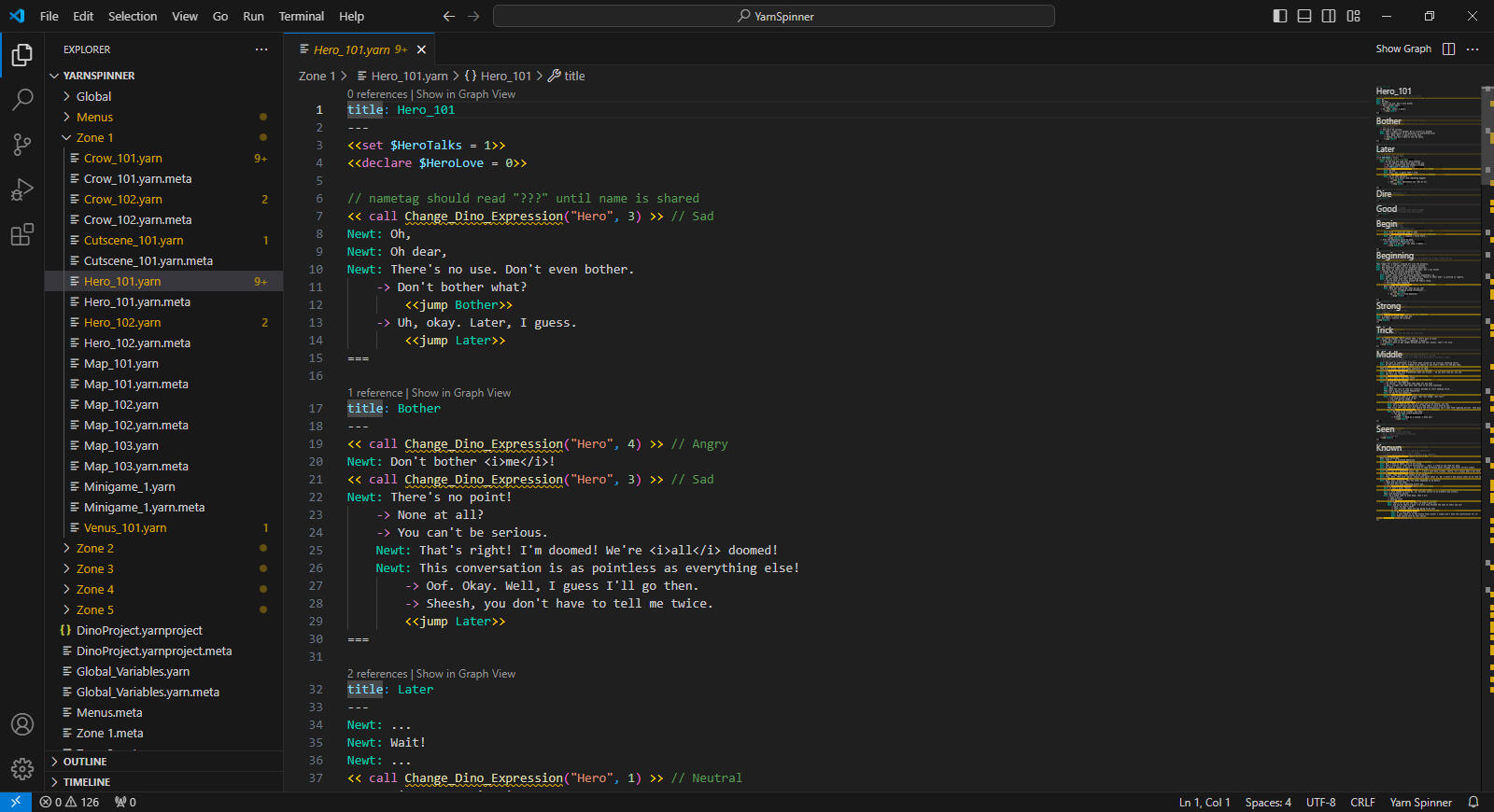Click the Show Graph button
This screenshot has width=1494, height=812.
click(1402, 49)
